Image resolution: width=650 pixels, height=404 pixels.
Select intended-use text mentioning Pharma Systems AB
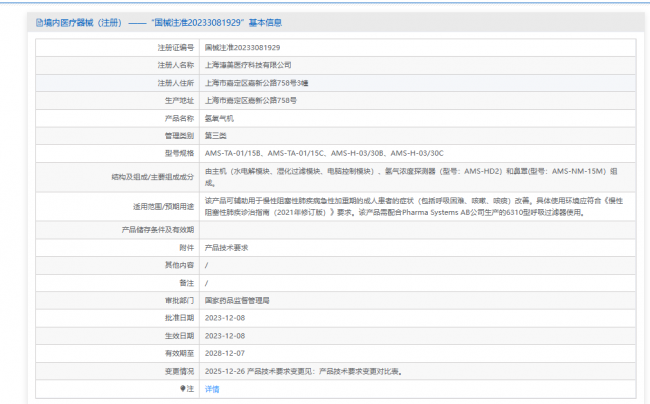(x=414, y=206)
